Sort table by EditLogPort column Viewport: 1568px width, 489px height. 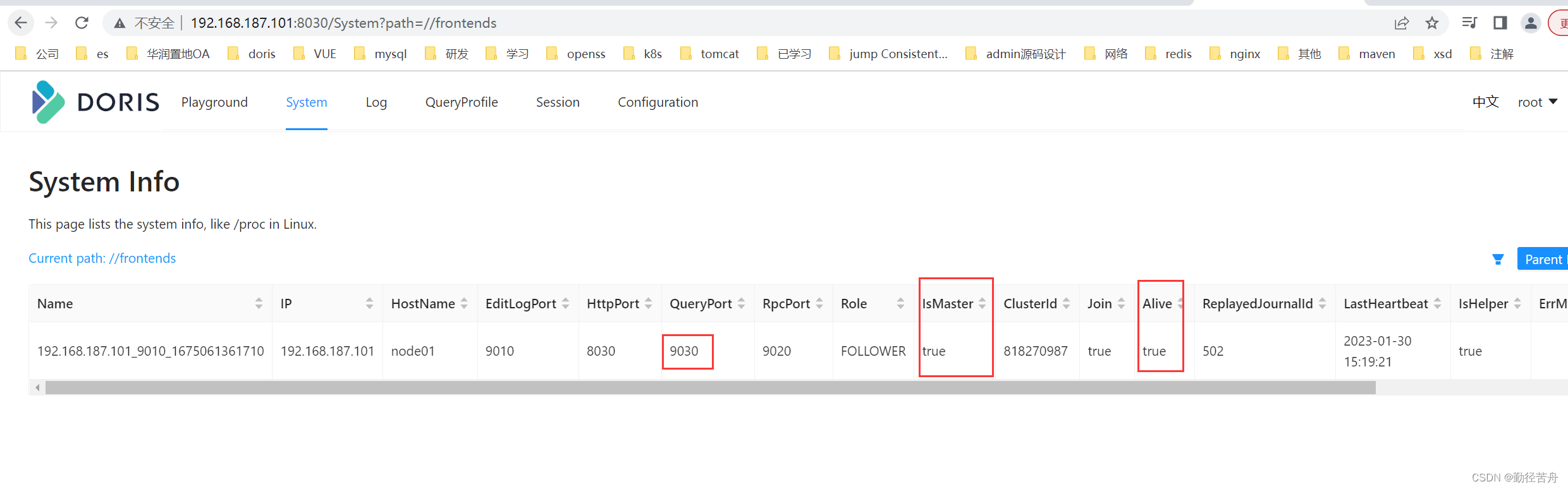[x=565, y=303]
